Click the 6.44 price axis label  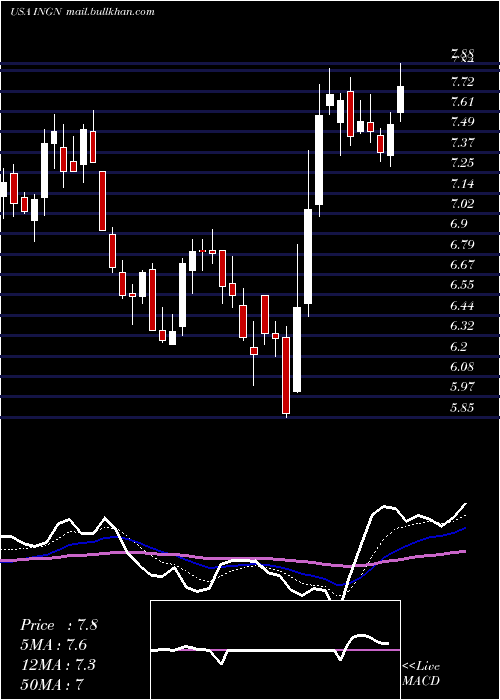[462, 305]
